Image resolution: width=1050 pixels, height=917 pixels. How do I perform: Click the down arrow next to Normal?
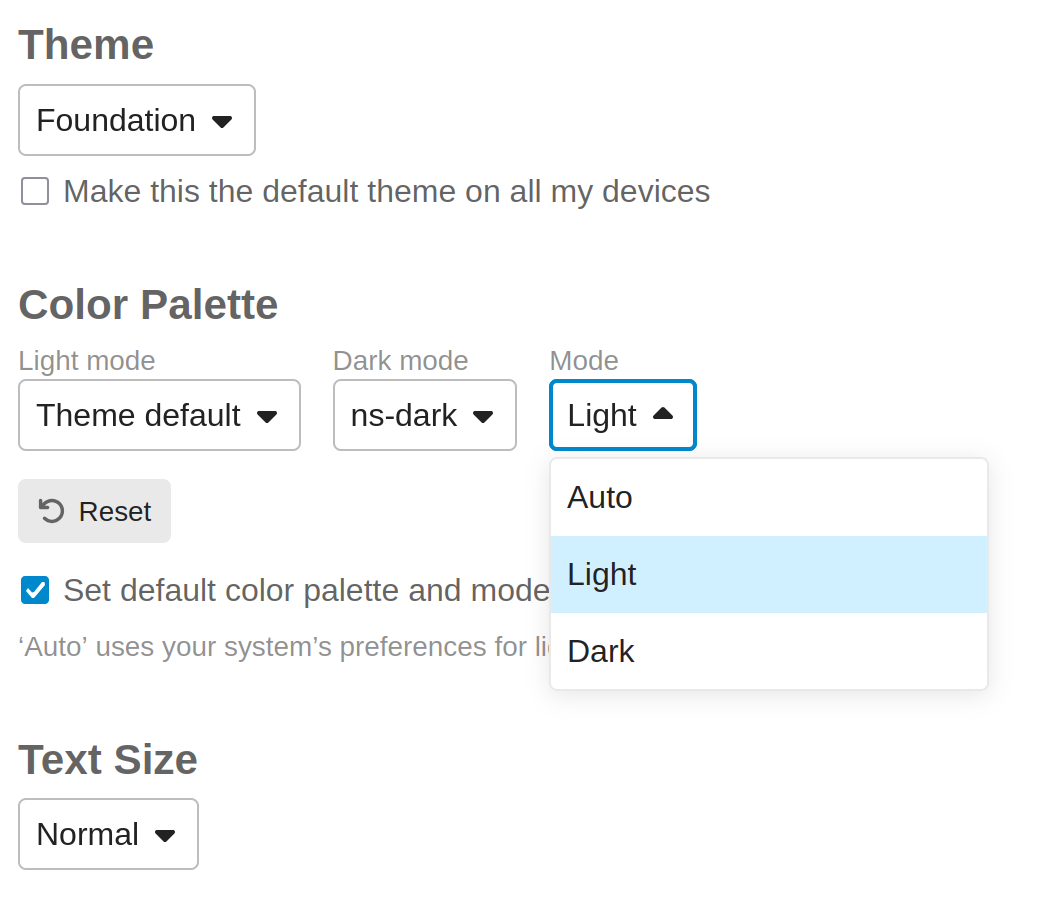(x=165, y=835)
